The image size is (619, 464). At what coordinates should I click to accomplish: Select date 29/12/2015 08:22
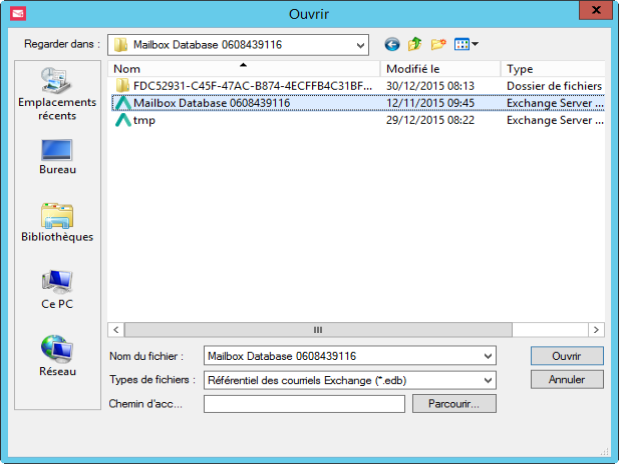click(x=430, y=120)
